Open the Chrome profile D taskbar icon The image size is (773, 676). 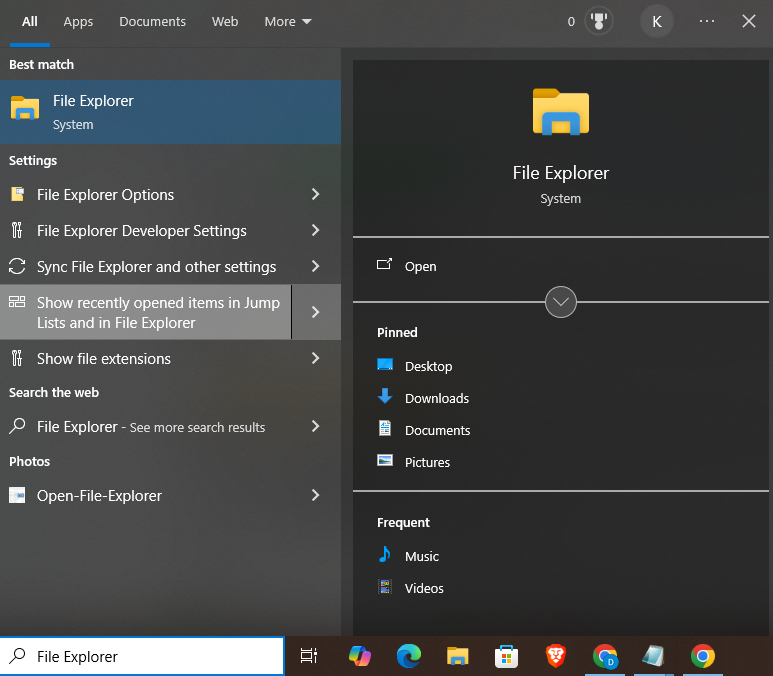605,656
